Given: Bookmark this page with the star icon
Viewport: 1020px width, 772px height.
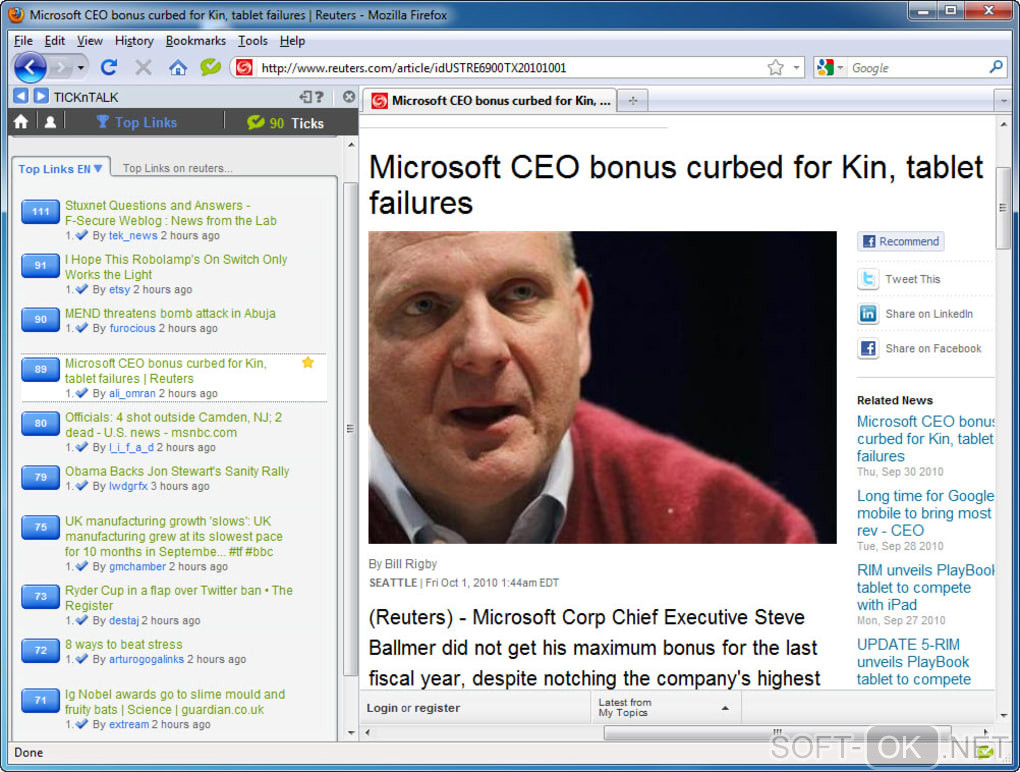Looking at the screenshot, I should [x=775, y=67].
